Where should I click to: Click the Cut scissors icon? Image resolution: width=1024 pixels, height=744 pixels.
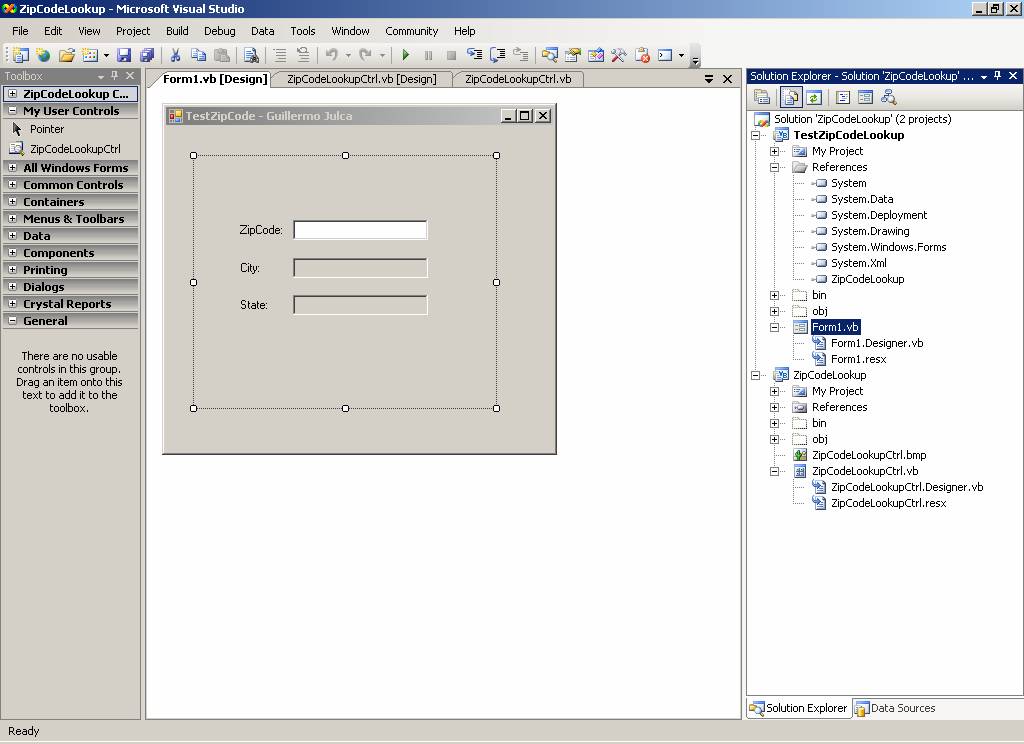(175, 56)
